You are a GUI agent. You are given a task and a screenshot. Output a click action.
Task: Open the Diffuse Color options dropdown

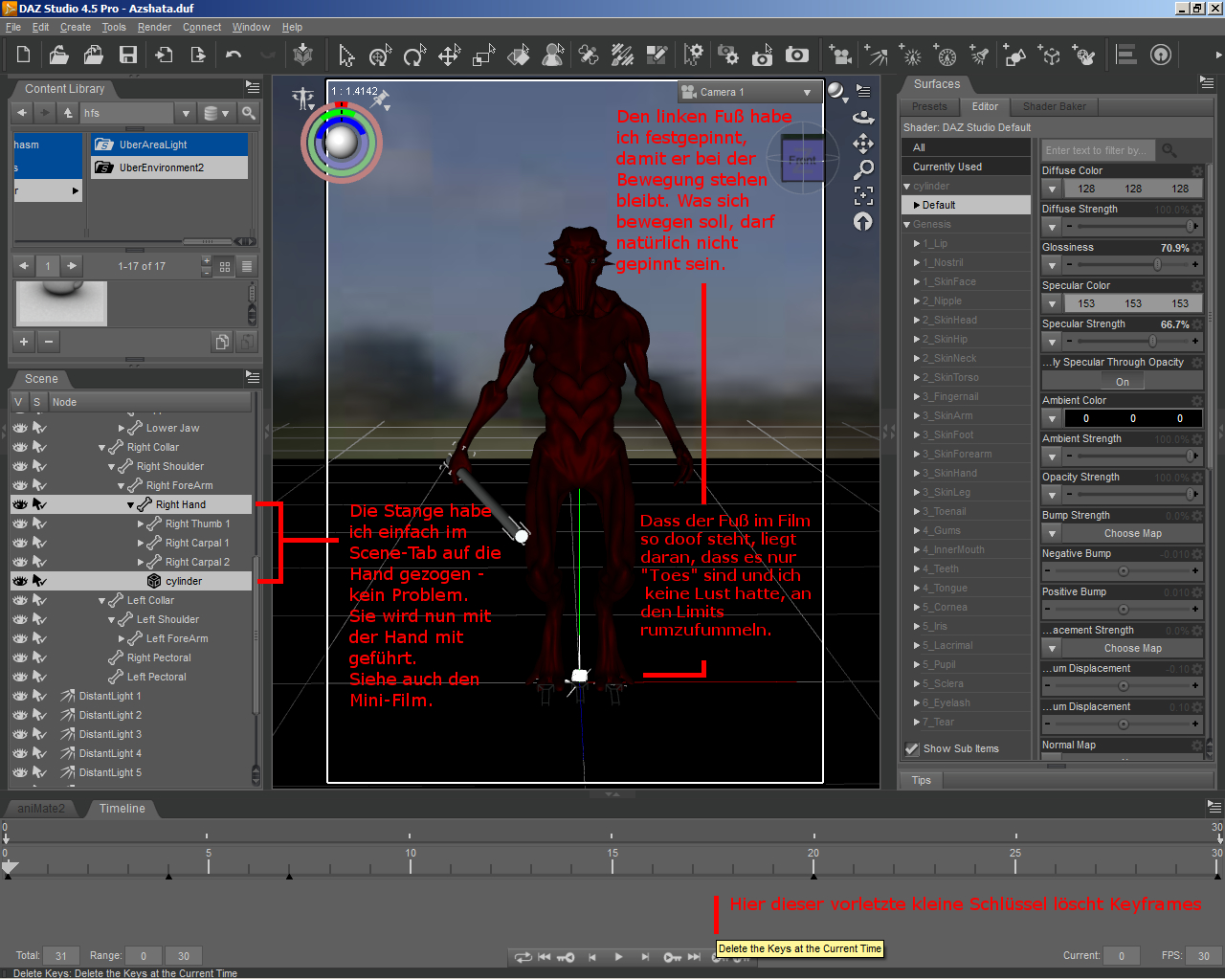pos(1052,189)
